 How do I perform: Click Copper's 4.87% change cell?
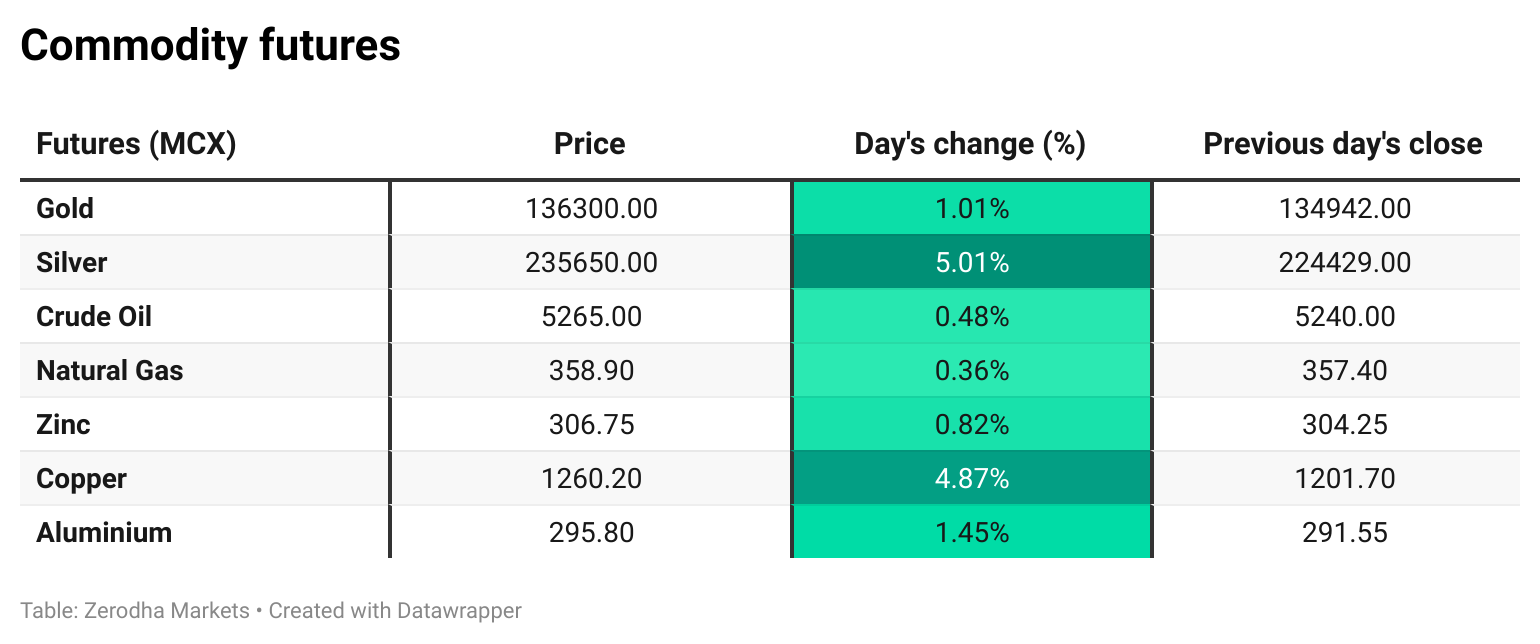(971, 479)
